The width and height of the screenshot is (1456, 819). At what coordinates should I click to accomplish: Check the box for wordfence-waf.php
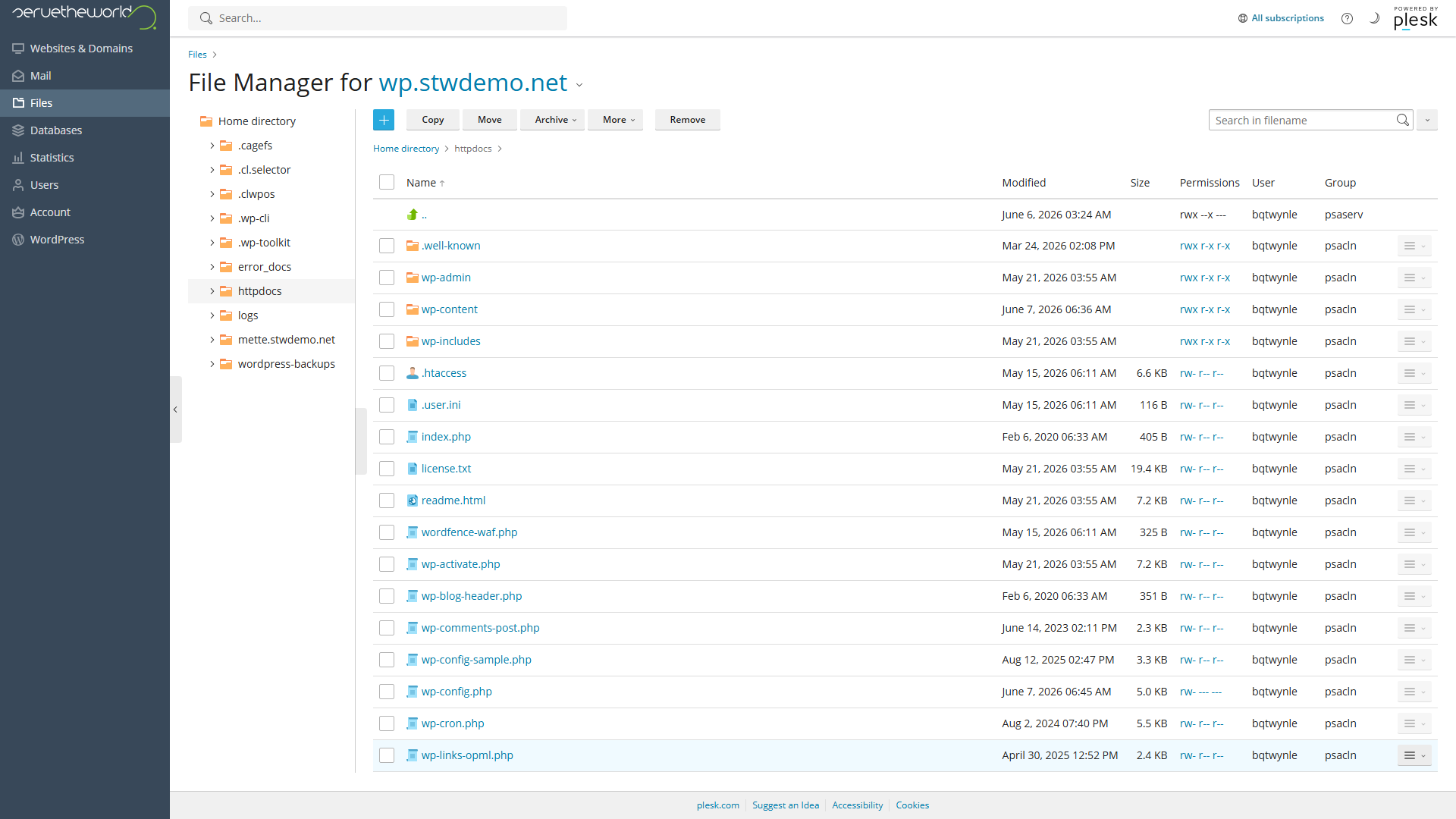tap(387, 532)
